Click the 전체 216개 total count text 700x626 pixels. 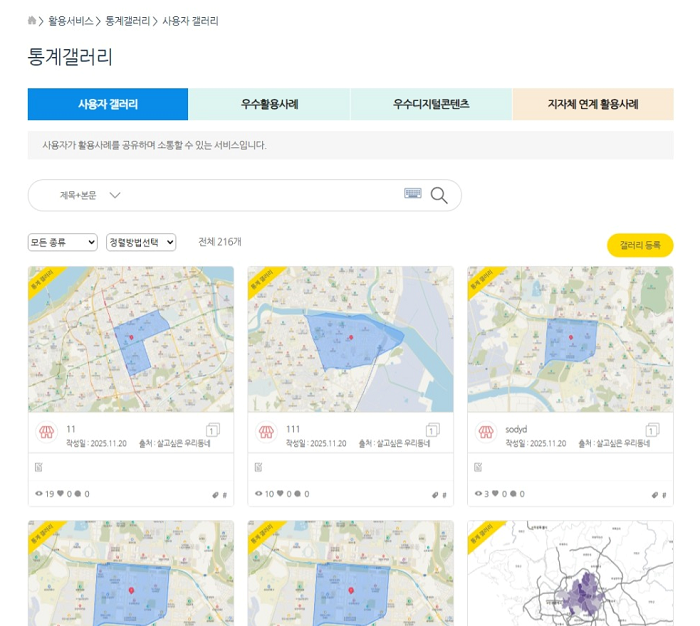point(220,242)
